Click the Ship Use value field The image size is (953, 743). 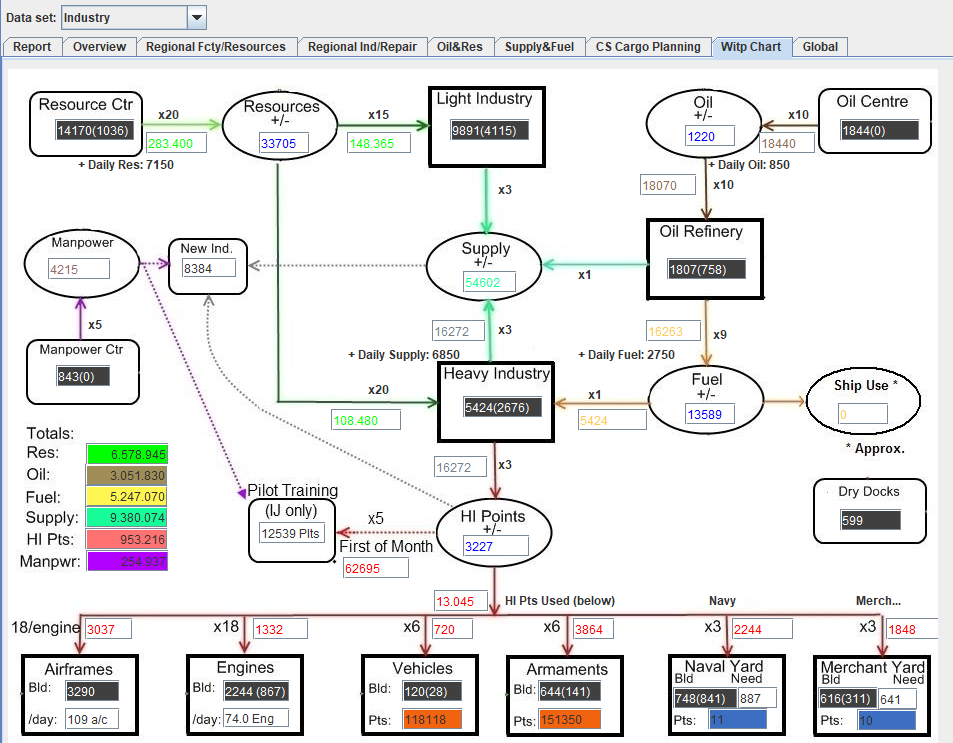tap(862, 414)
